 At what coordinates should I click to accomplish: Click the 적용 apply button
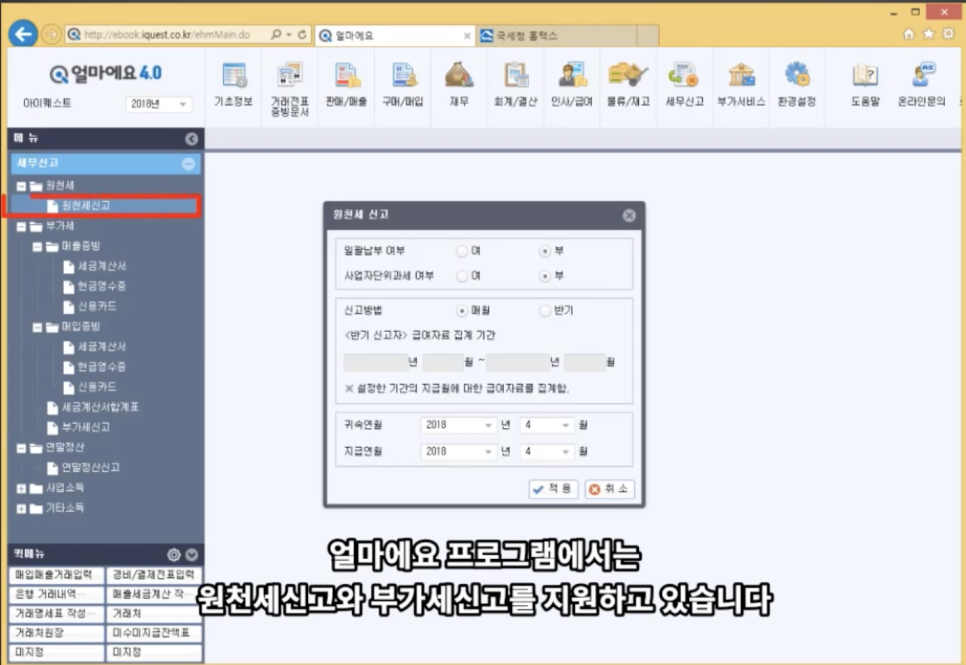coord(553,489)
